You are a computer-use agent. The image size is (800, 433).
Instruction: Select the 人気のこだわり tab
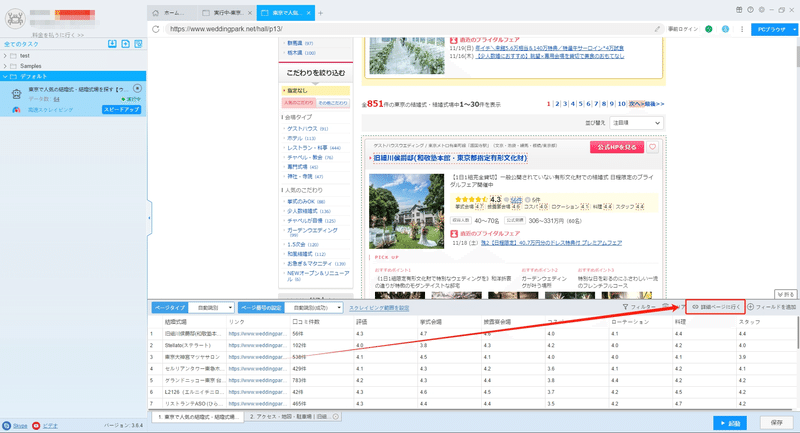(x=298, y=103)
